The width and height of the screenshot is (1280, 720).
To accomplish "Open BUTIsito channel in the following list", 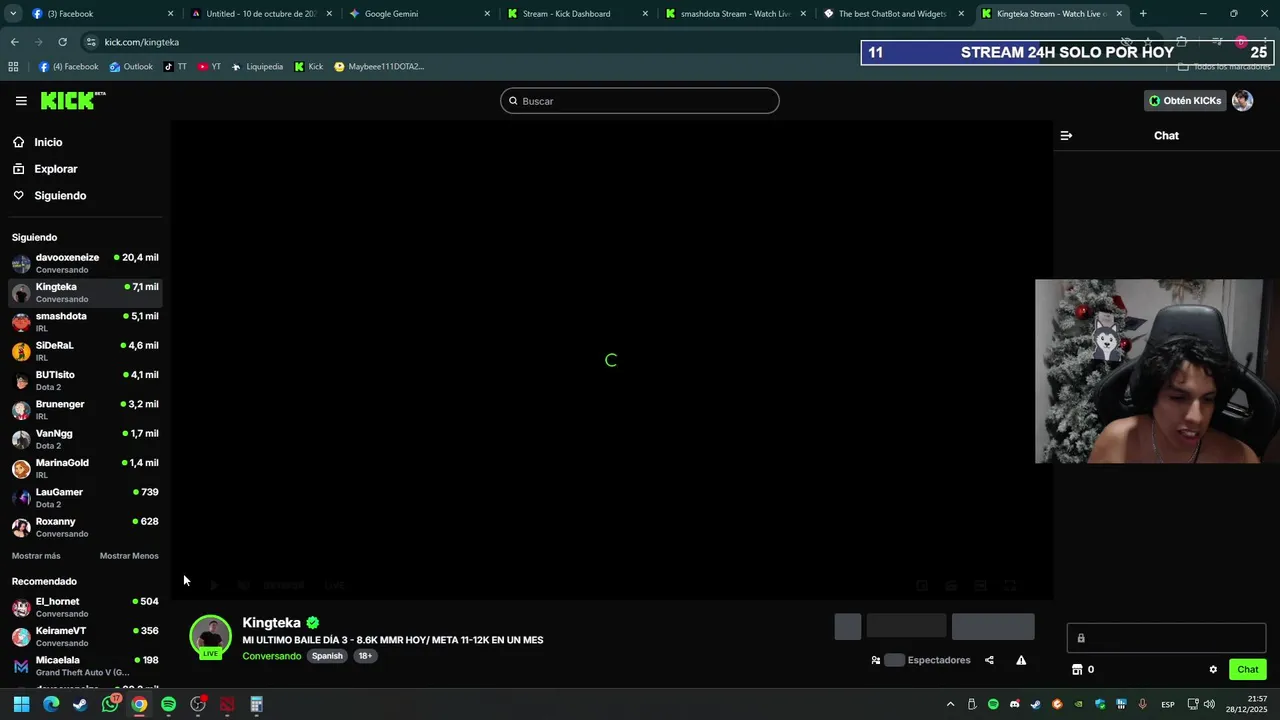I will 85,380.
